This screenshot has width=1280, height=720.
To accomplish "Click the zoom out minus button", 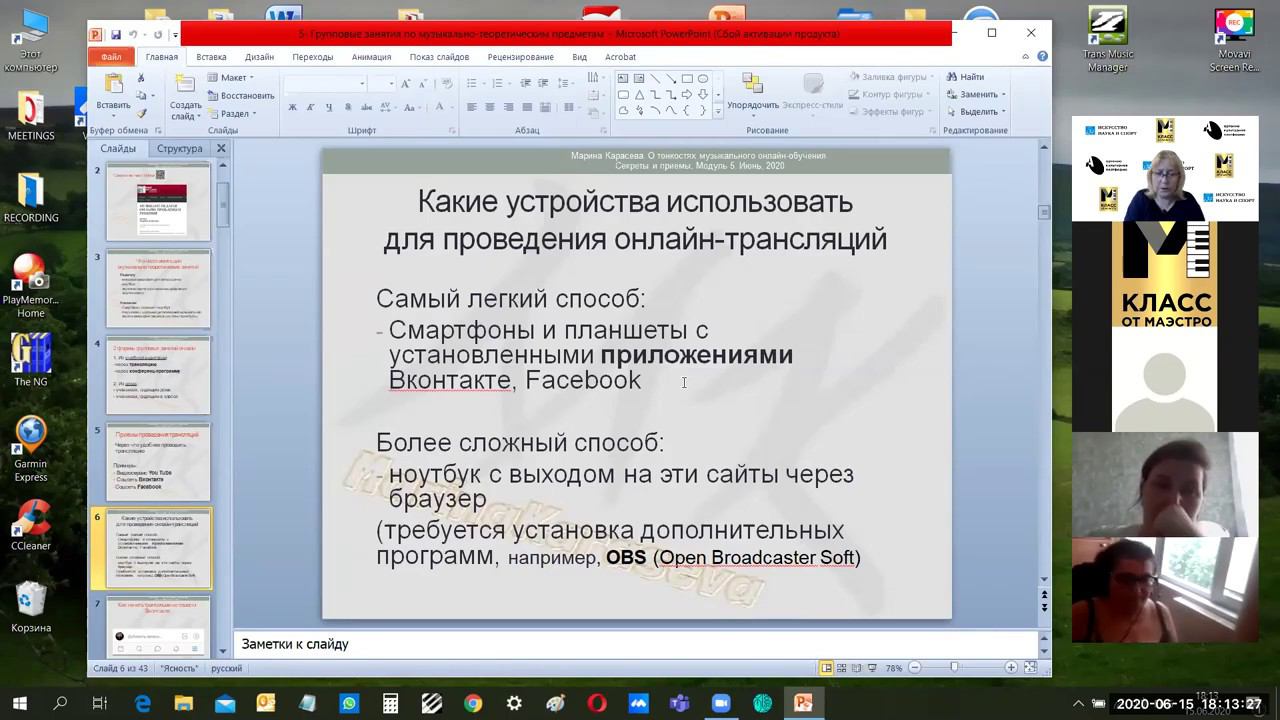I will (915, 667).
